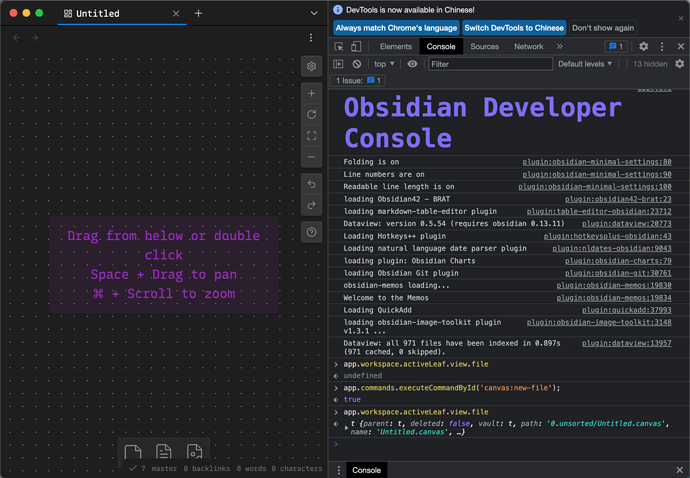The height and width of the screenshot is (478, 690).
Task: Click the 0 backlinks status bar item
Action: (x=206, y=468)
